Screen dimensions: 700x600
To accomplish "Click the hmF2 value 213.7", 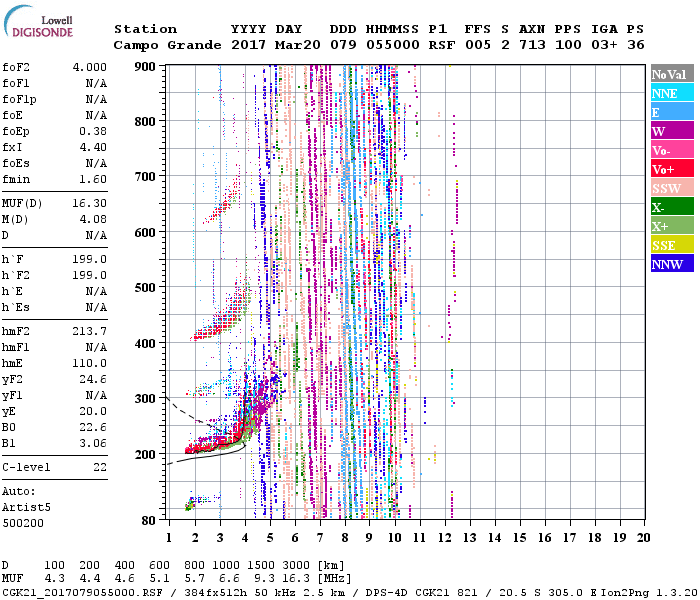I will pos(90,331).
